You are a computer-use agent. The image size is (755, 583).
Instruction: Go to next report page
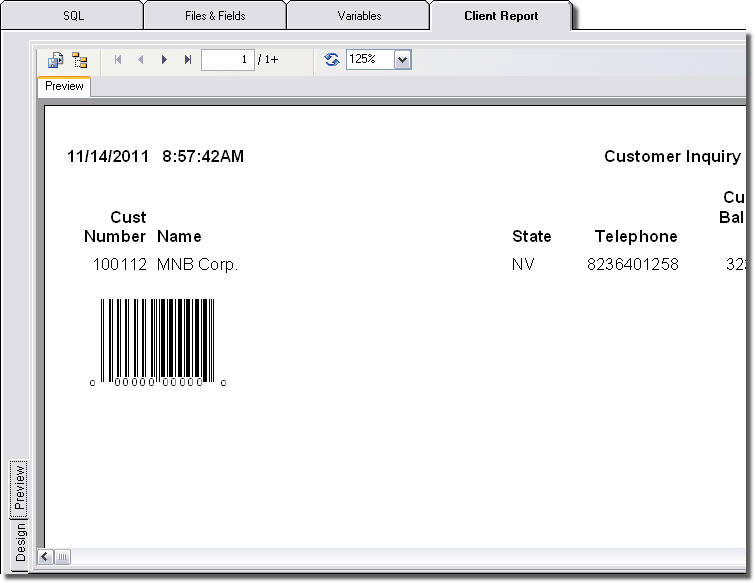(x=164, y=60)
